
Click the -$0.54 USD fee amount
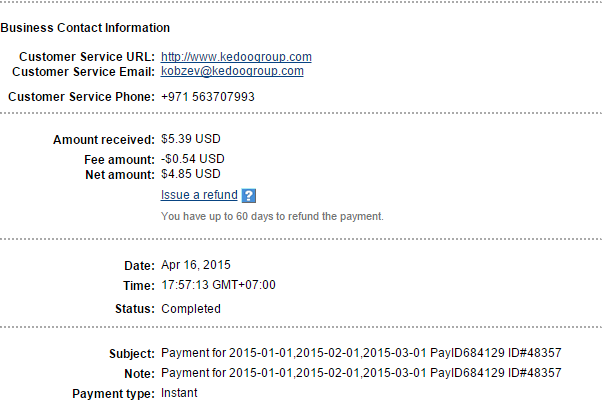tap(193, 159)
